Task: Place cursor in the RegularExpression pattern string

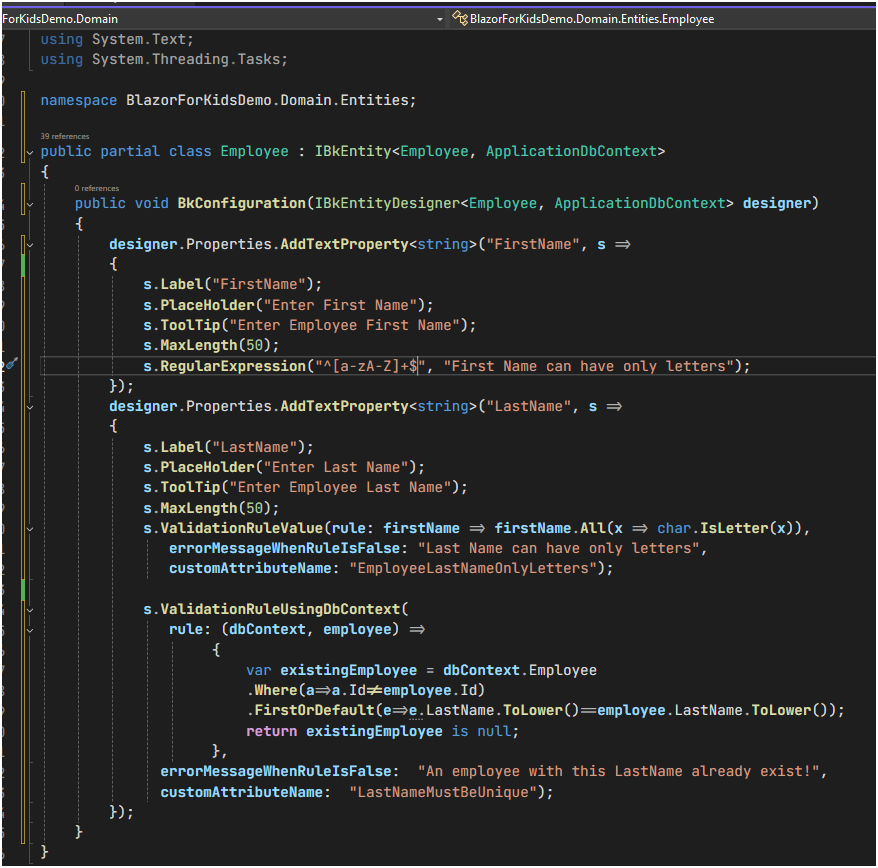Action: (x=370, y=366)
